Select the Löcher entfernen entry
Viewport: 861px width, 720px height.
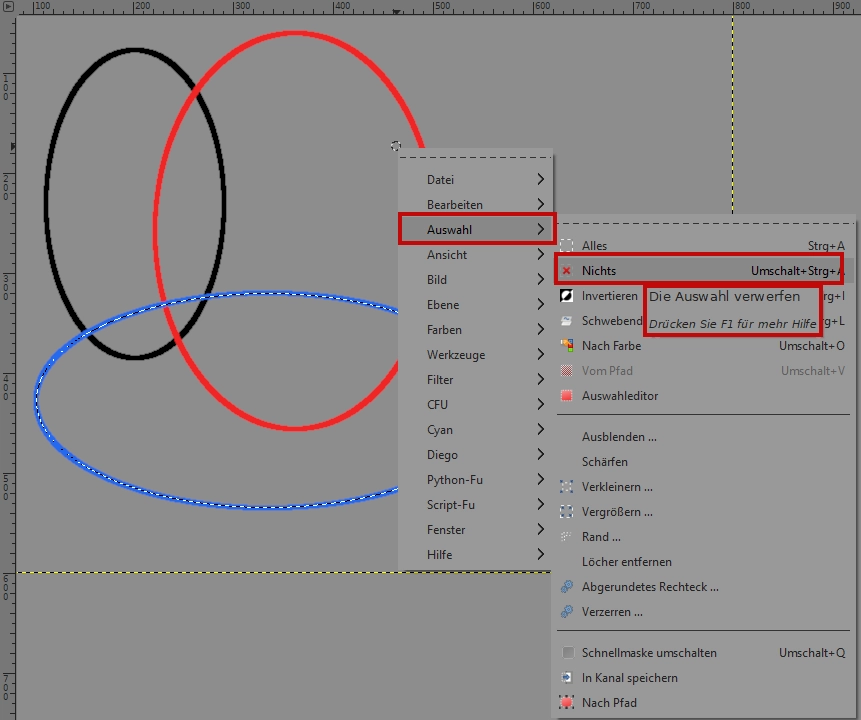pos(626,562)
